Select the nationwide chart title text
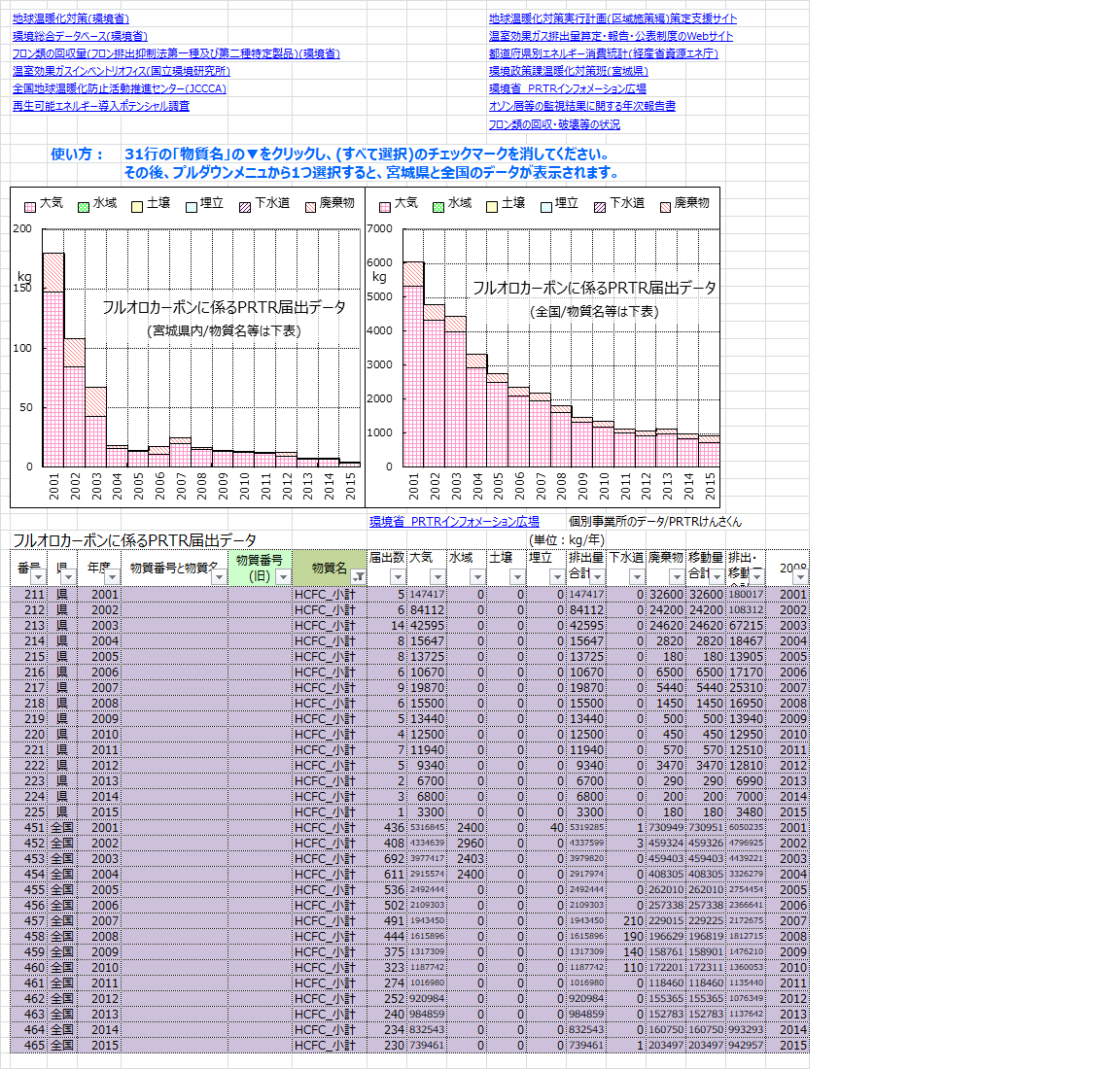This screenshot has height=1069, width=1120. 594,288
